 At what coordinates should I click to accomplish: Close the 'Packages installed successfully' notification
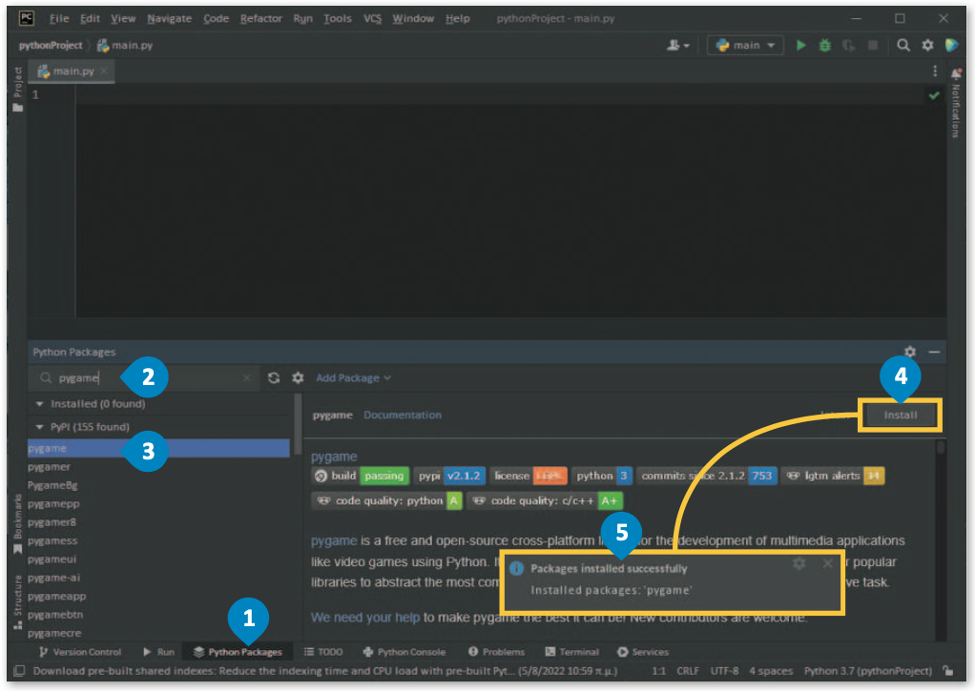(827, 563)
